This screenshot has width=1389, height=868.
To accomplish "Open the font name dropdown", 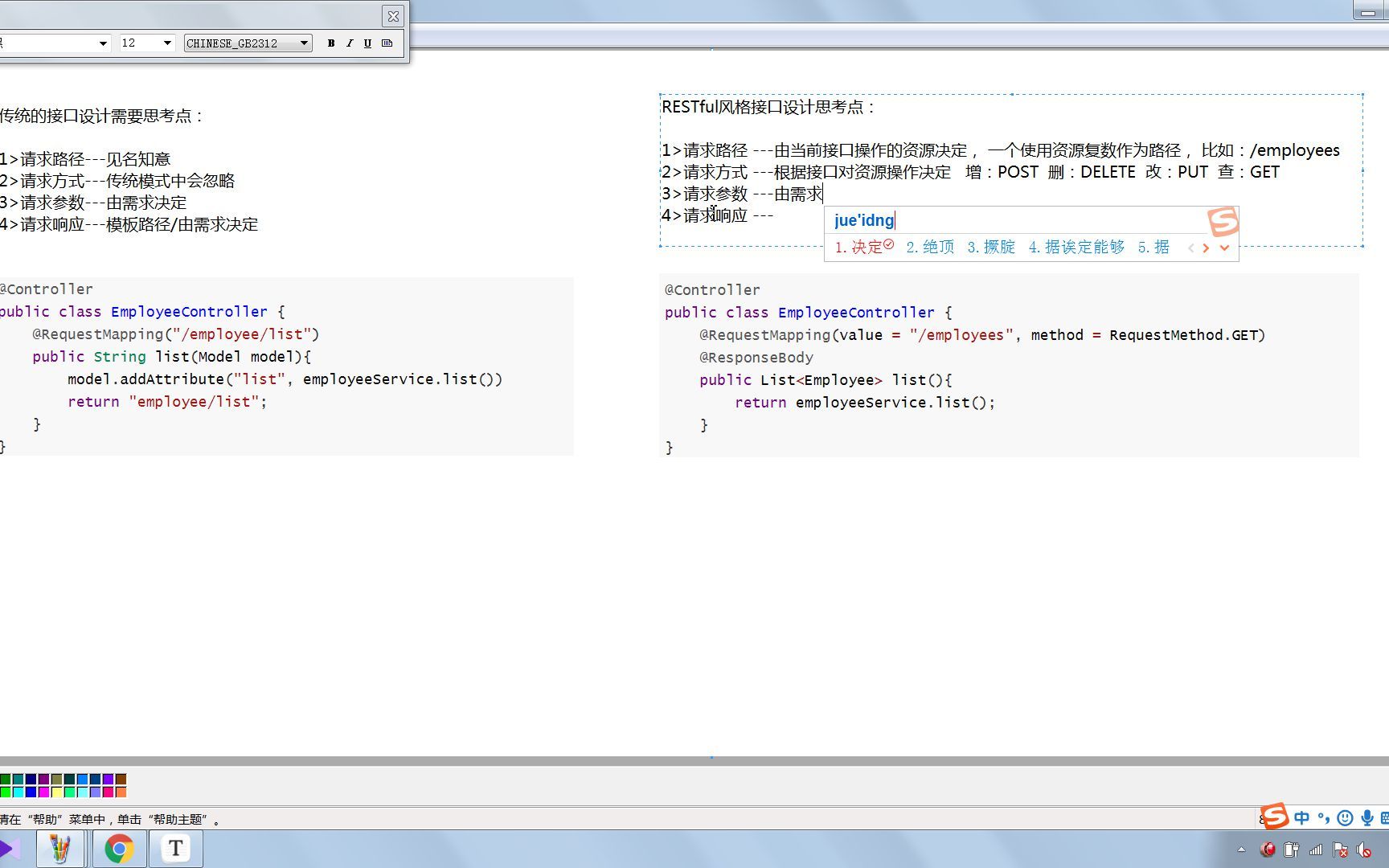I will [x=104, y=43].
